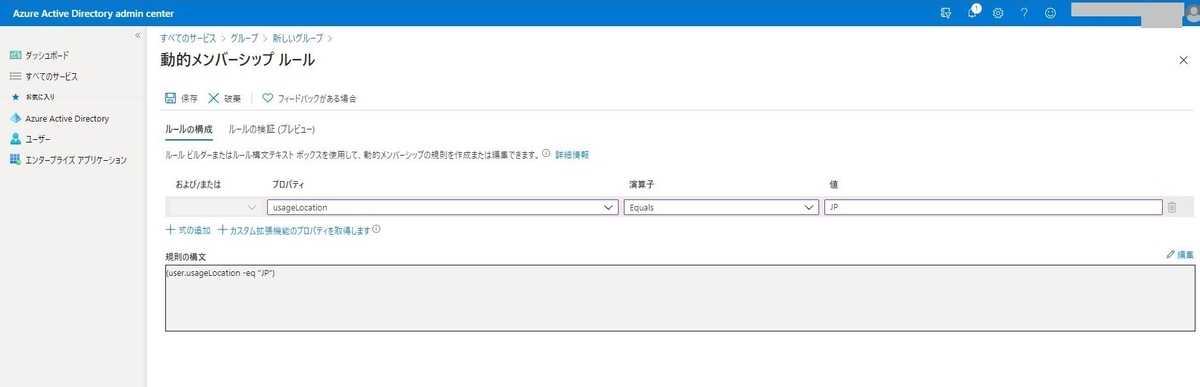Close the 動的メンバーシップ ルール blade
This screenshot has height=387, width=1200.
pos(1184,60)
